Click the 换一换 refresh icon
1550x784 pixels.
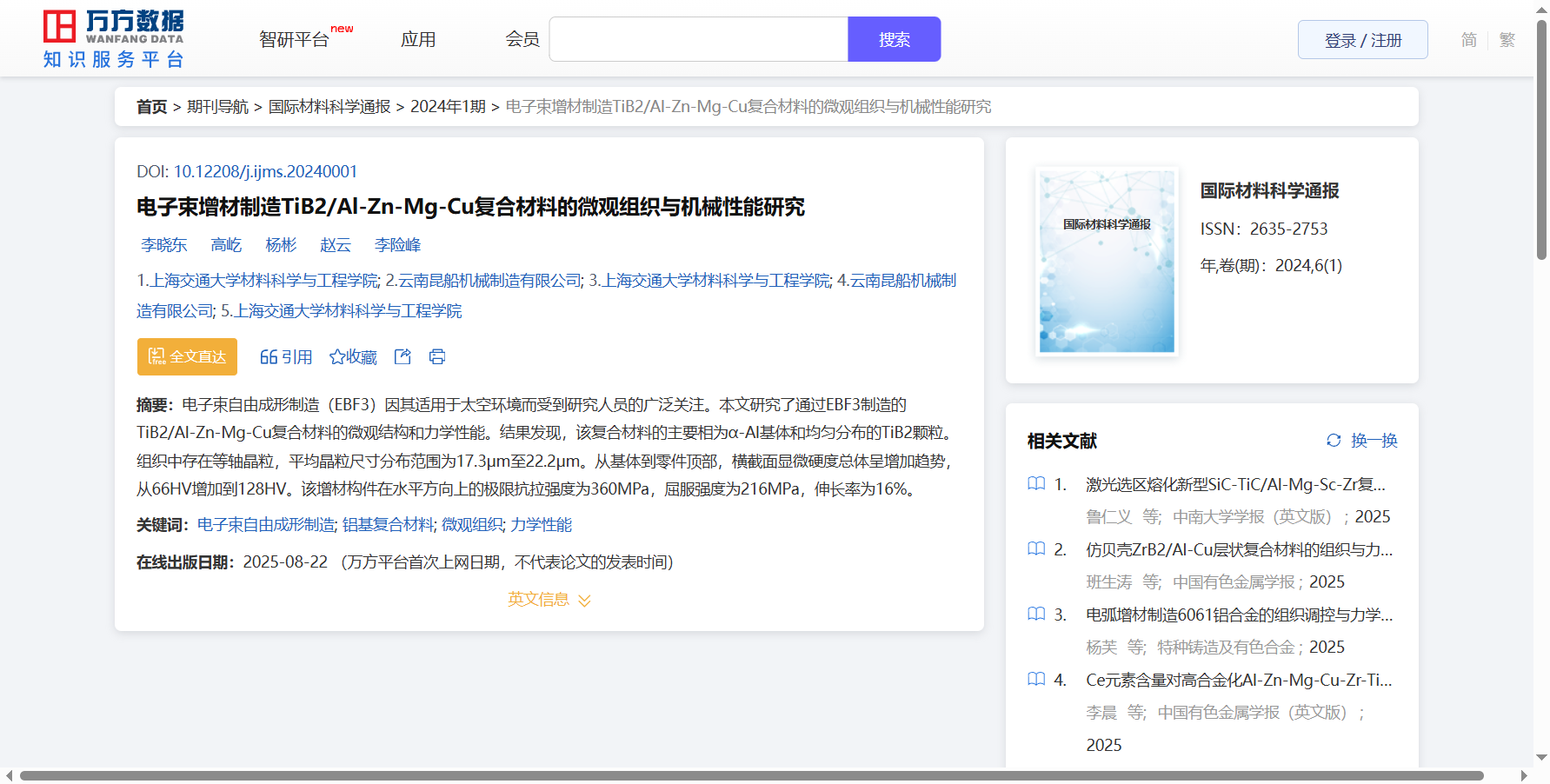click(1334, 441)
